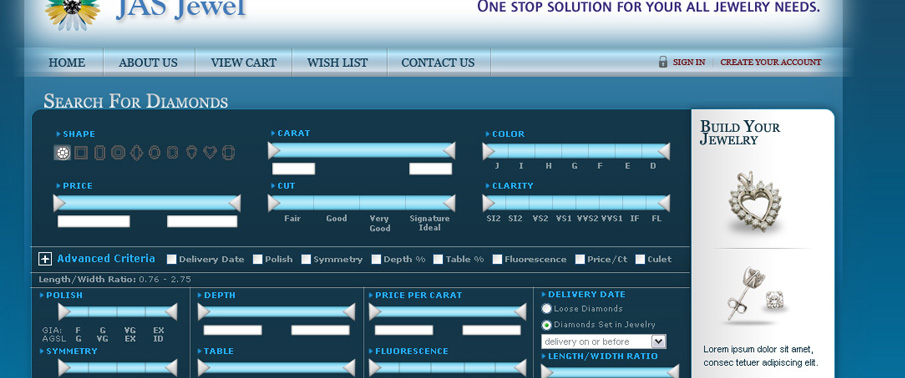Select the pear diamond shape icon
The width and height of the screenshot is (905, 378).
[192, 152]
